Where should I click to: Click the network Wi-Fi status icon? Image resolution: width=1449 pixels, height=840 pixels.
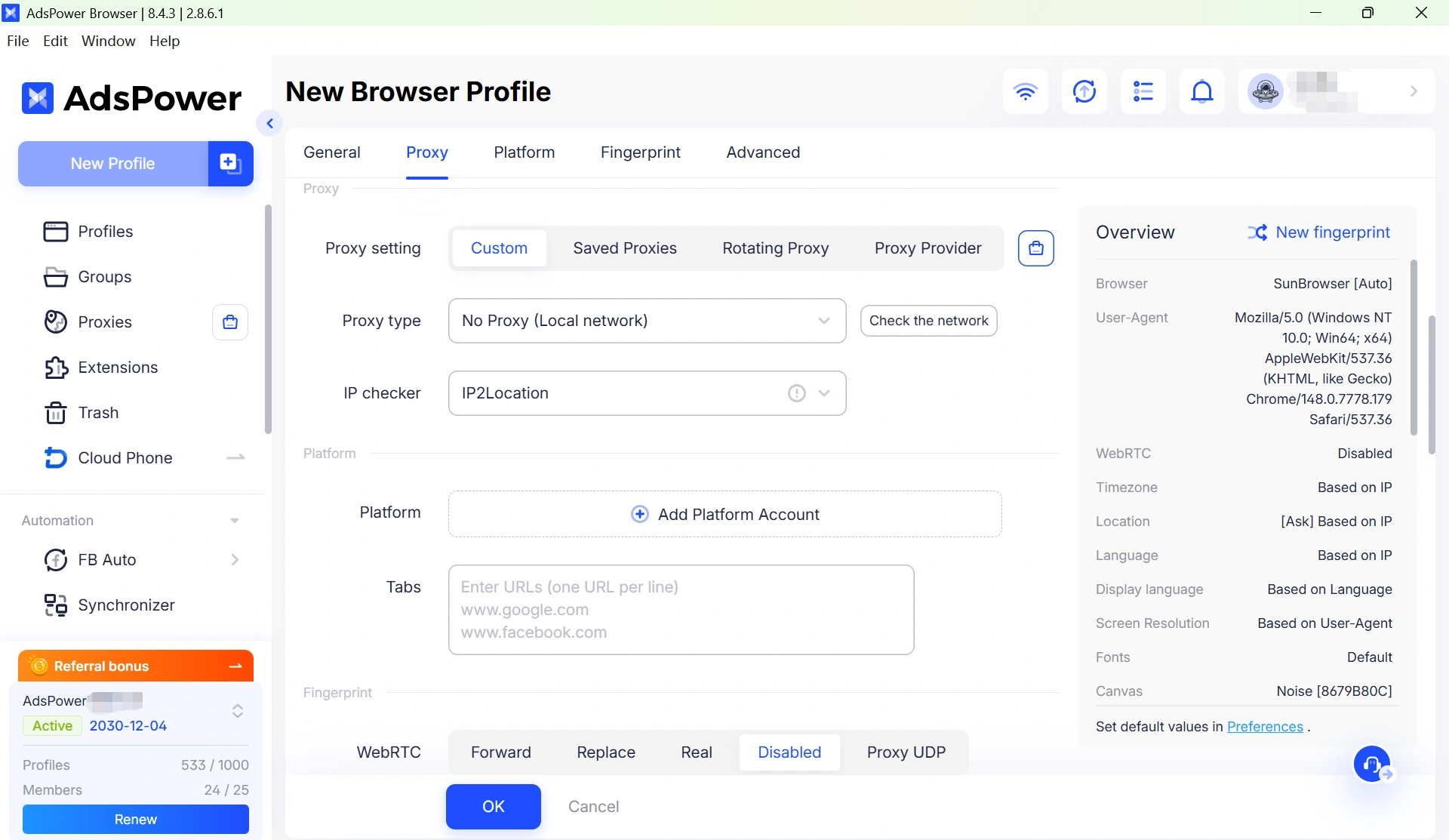pyautogui.click(x=1025, y=91)
